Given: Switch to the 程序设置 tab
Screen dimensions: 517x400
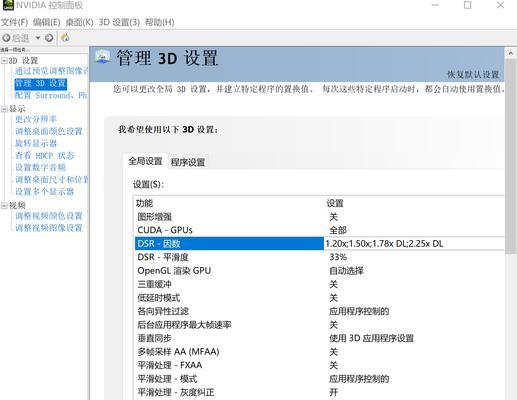Looking at the screenshot, I should (x=188, y=162).
